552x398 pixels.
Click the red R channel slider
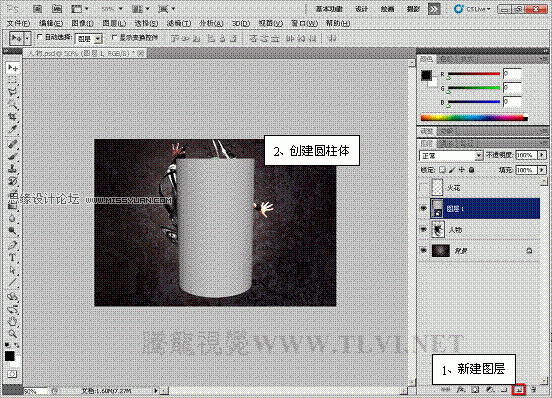coord(474,74)
